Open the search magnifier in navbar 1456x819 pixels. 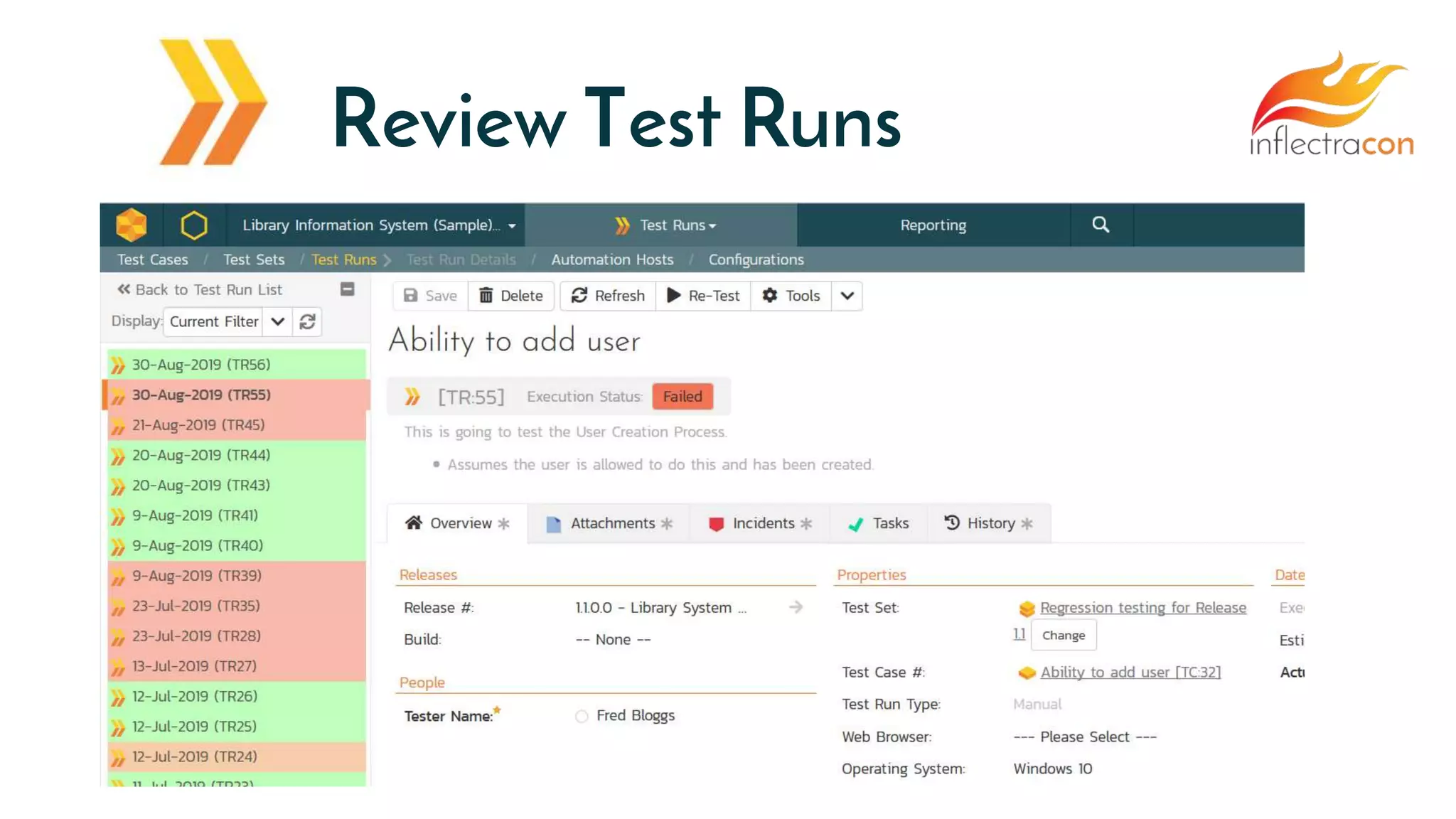1101,225
